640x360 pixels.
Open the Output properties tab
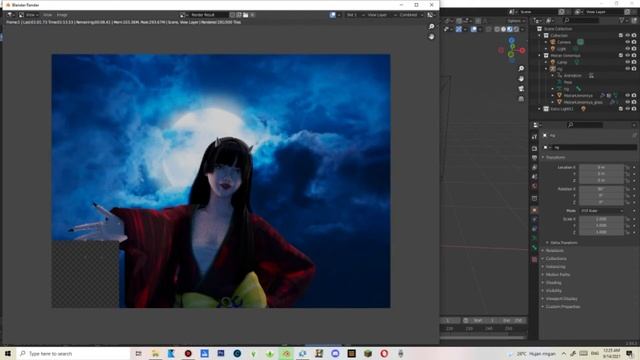tap(534, 158)
